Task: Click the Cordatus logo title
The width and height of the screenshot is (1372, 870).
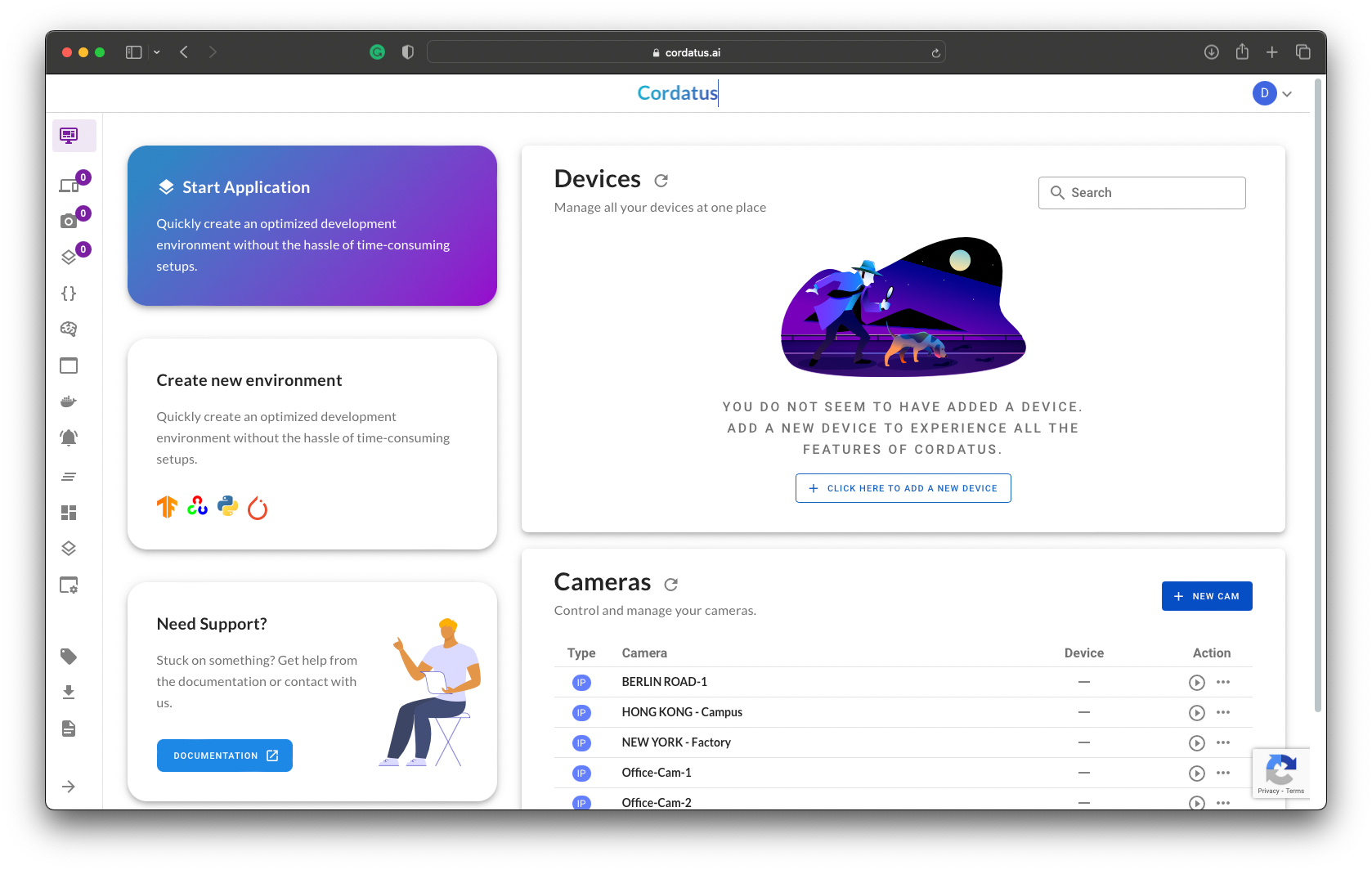Action: 677,93
